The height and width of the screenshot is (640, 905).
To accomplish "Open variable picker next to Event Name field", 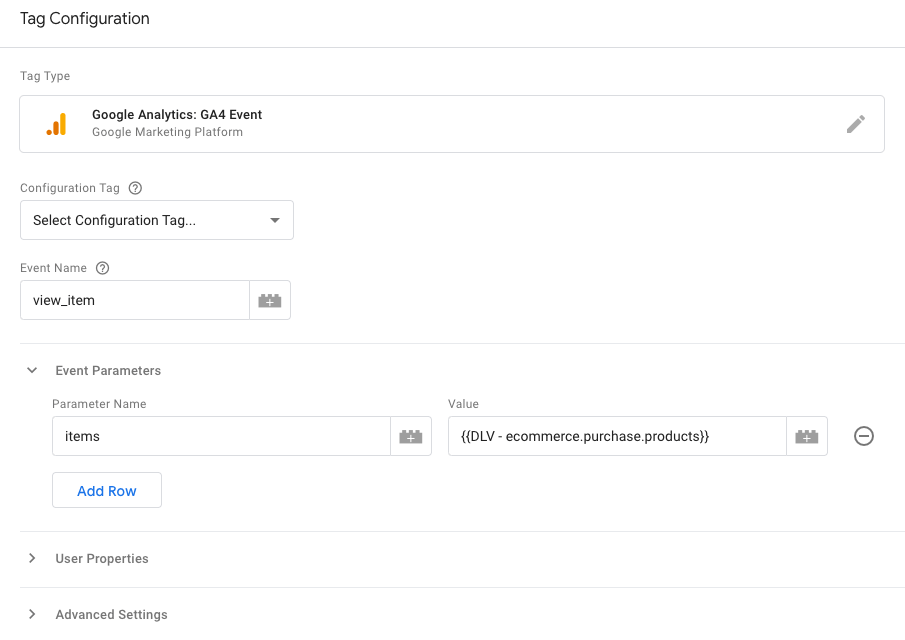I will 270,300.
